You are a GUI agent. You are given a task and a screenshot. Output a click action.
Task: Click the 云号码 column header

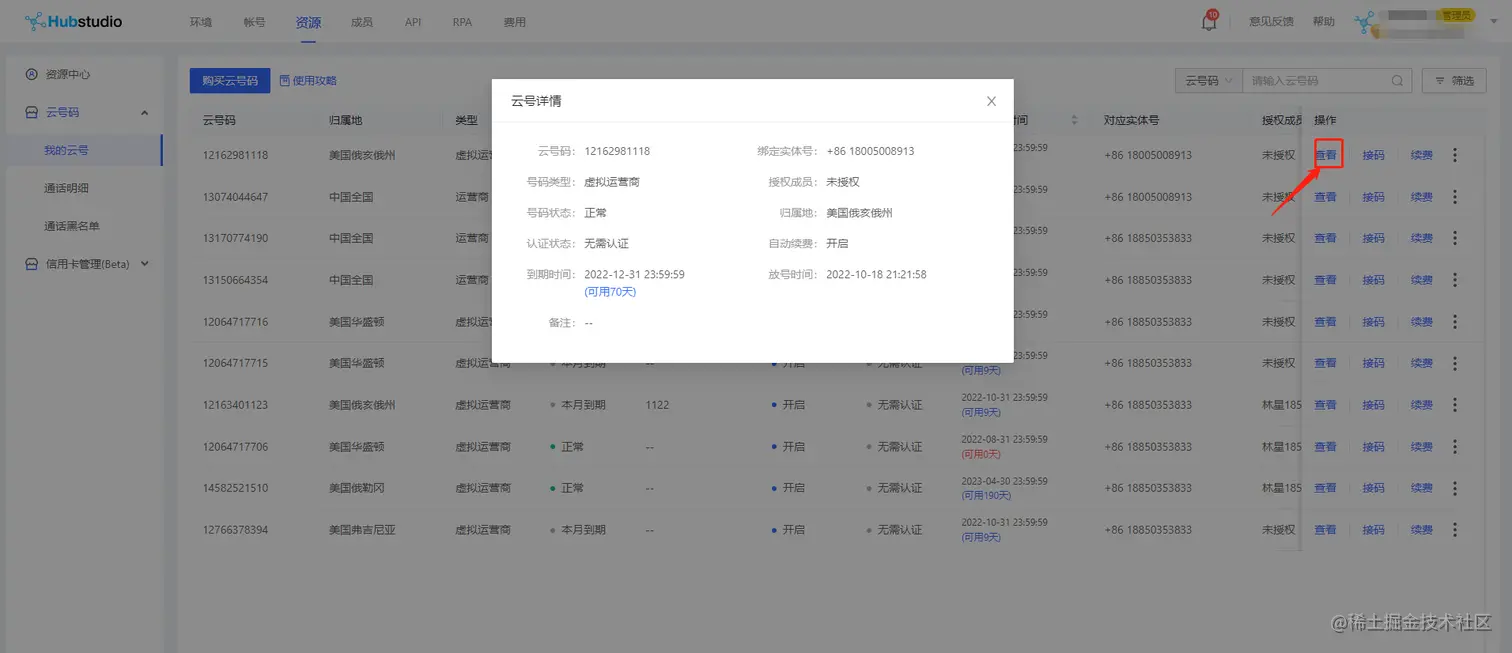(x=219, y=120)
